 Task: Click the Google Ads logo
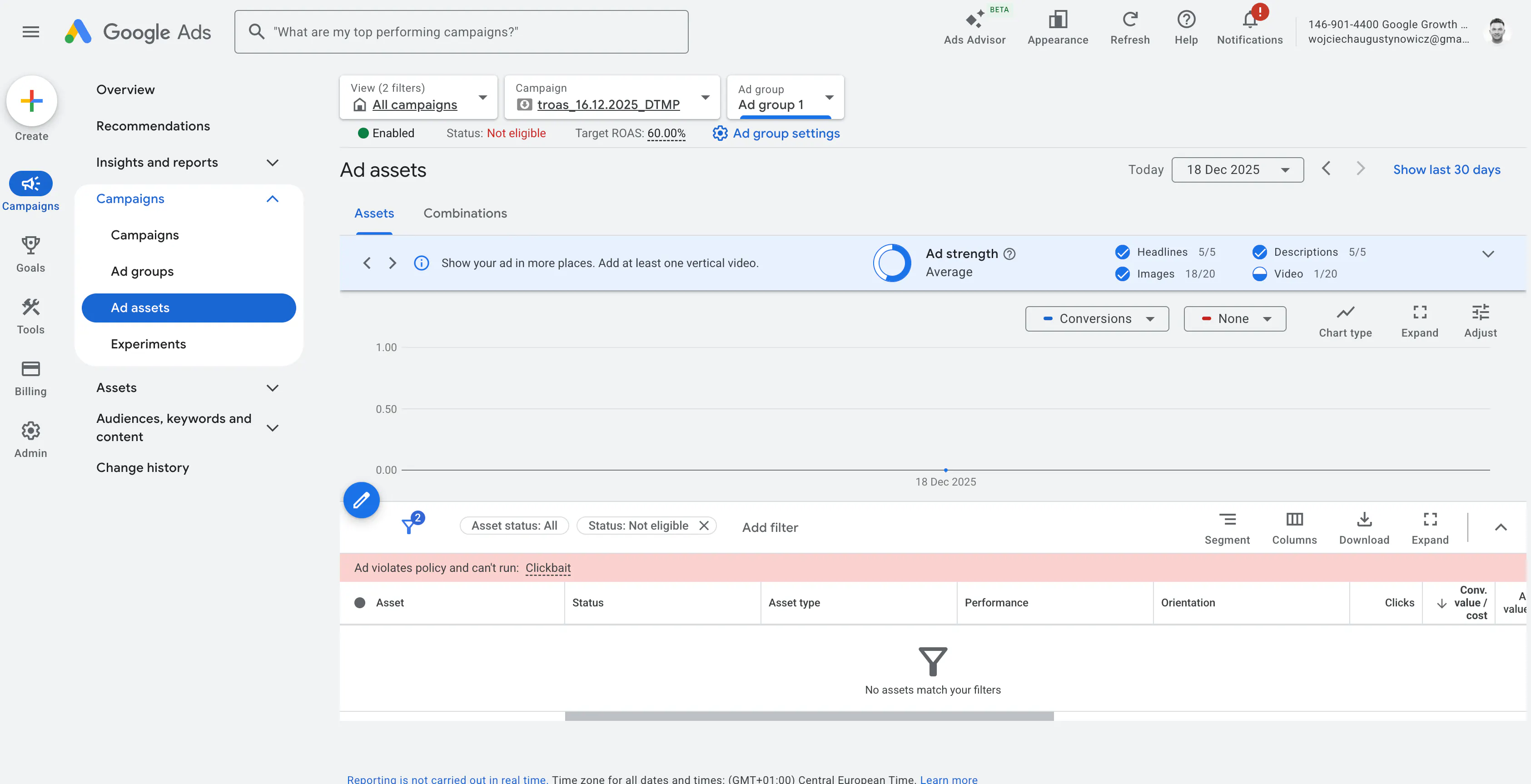(x=138, y=31)
